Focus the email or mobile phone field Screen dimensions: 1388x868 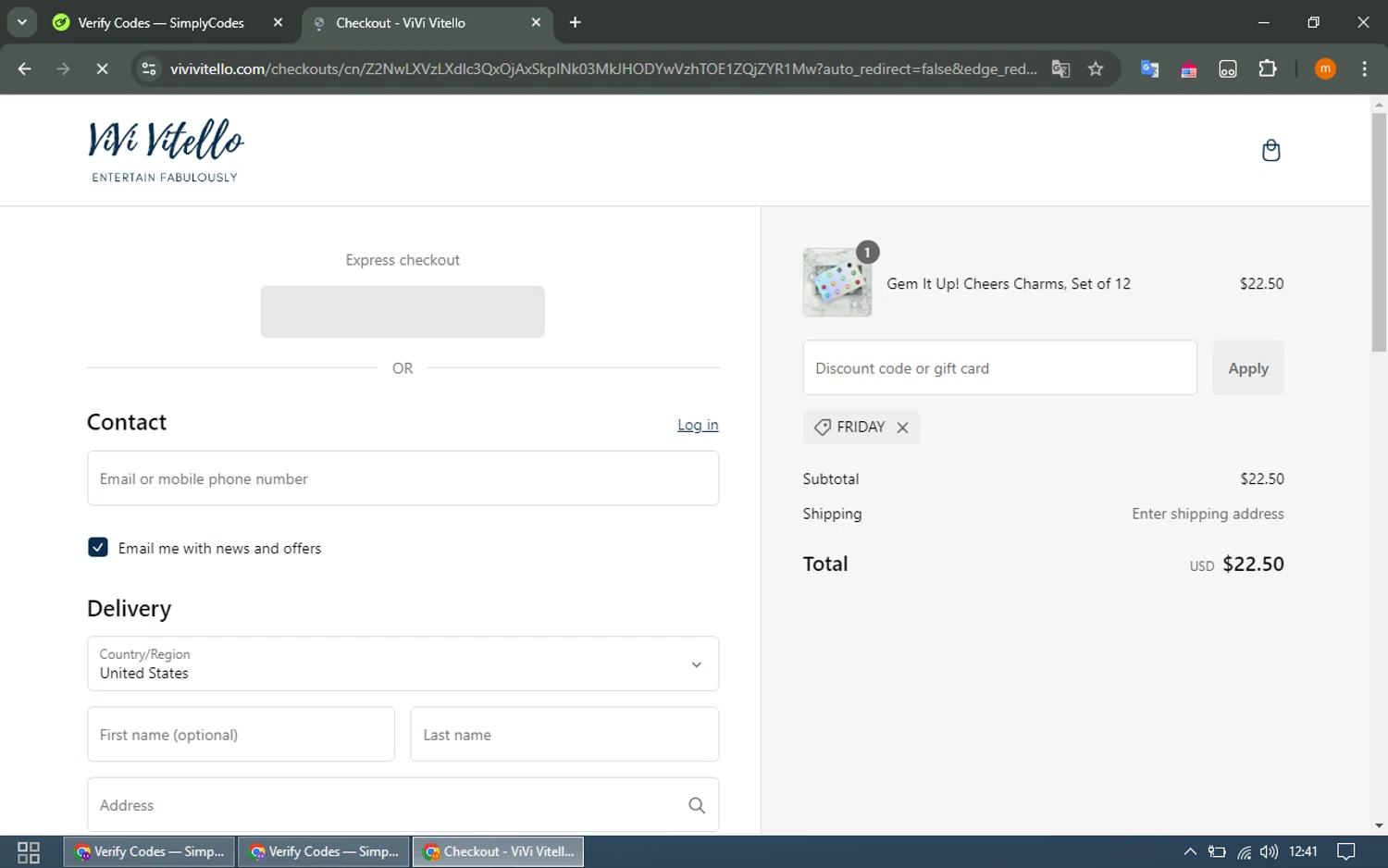pos(403,478)
